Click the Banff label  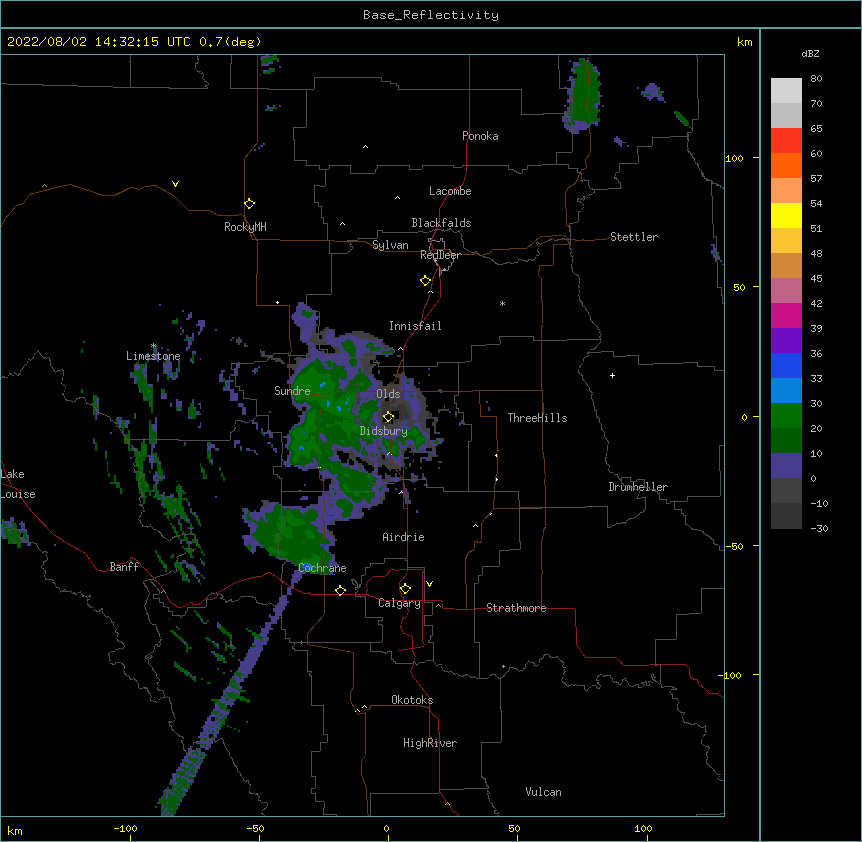click(124, 567)
